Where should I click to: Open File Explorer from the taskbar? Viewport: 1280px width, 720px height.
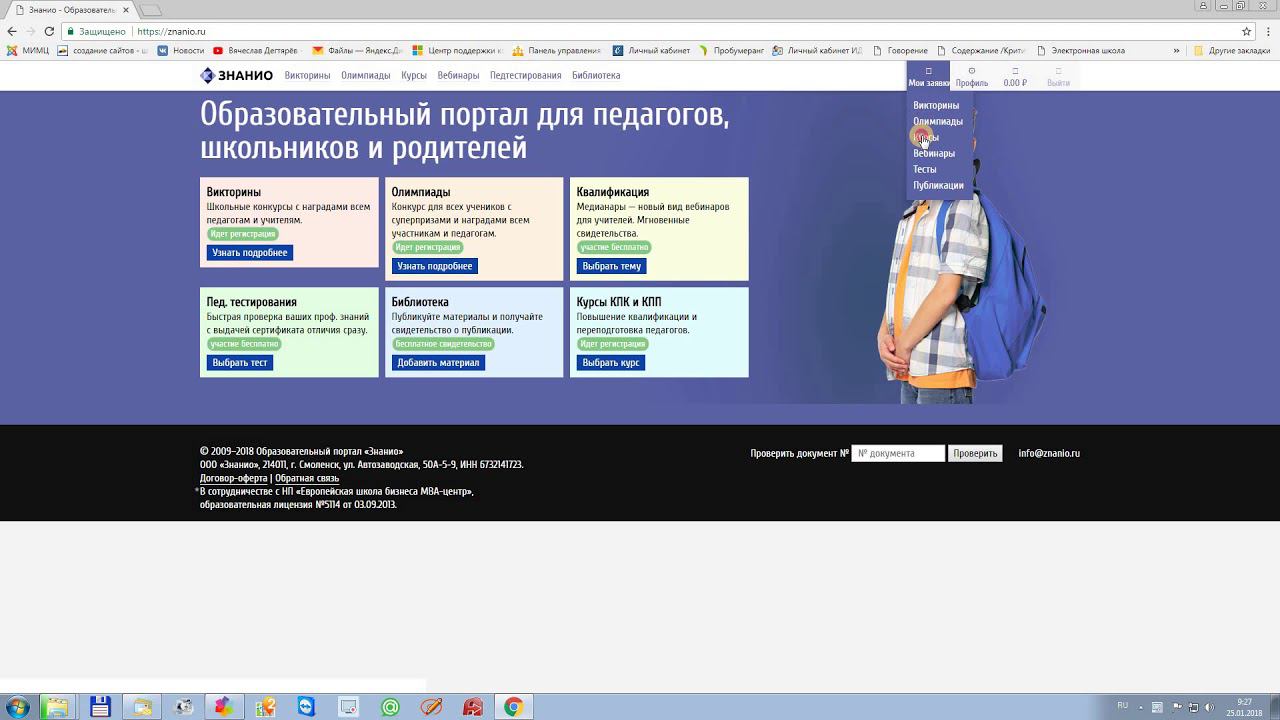point(57,707)
